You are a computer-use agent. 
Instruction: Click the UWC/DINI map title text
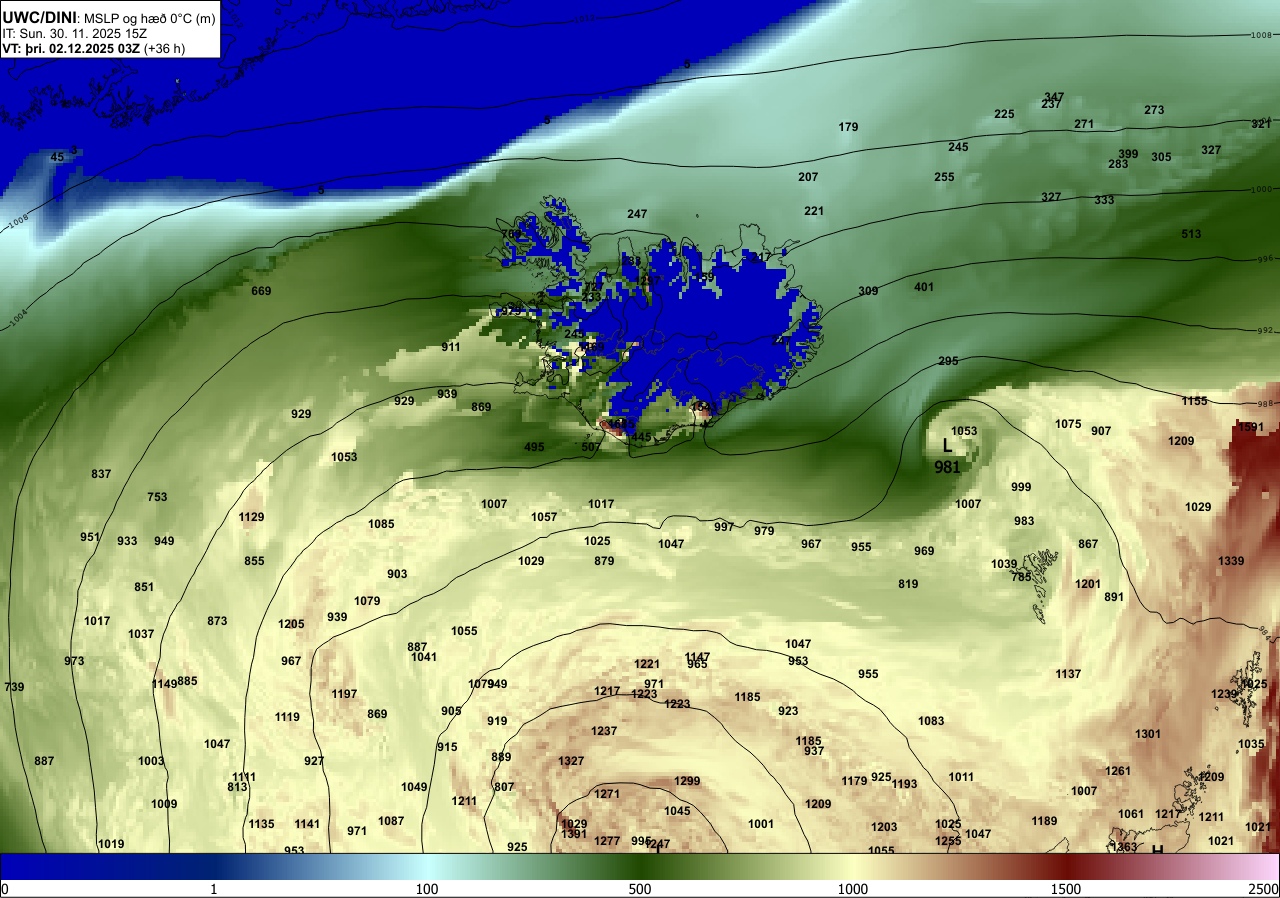[38, 17]
